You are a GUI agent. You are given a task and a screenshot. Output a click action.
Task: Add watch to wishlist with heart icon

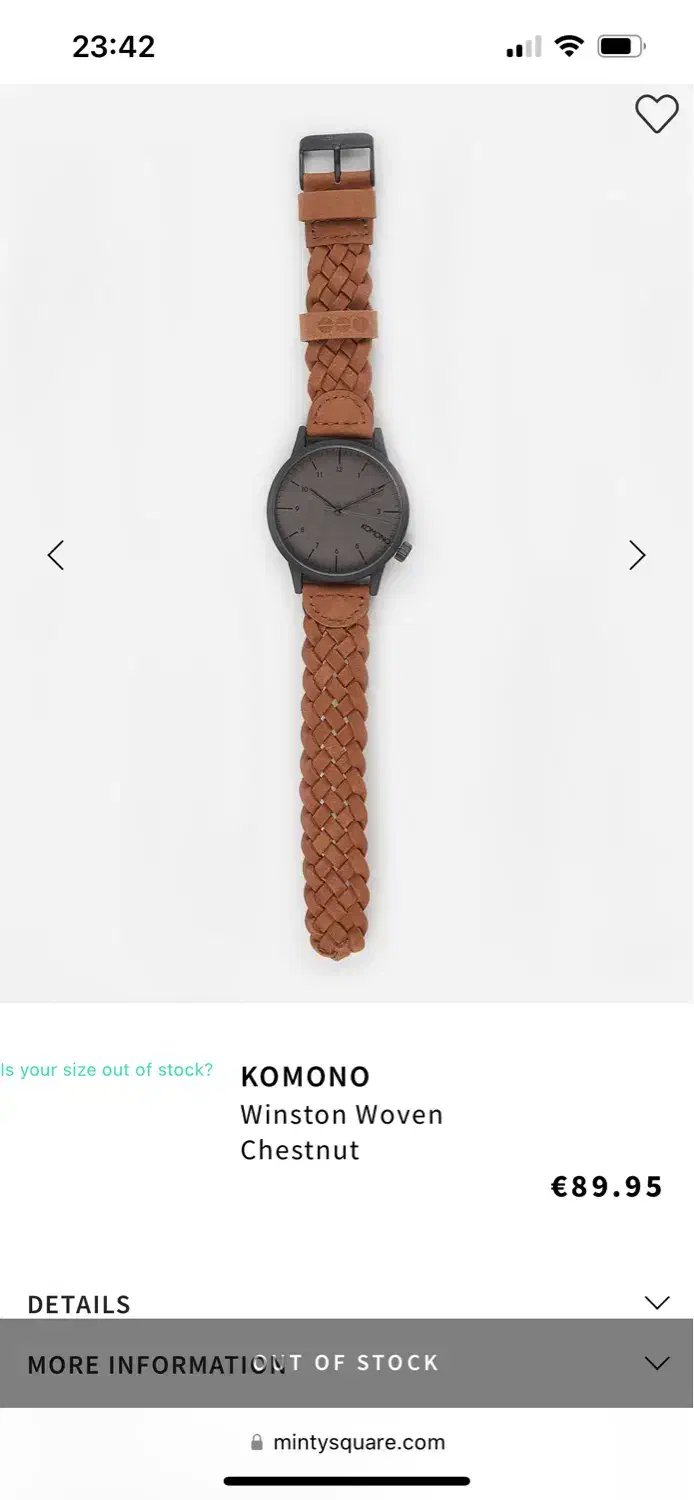click(x=657, y=114)
